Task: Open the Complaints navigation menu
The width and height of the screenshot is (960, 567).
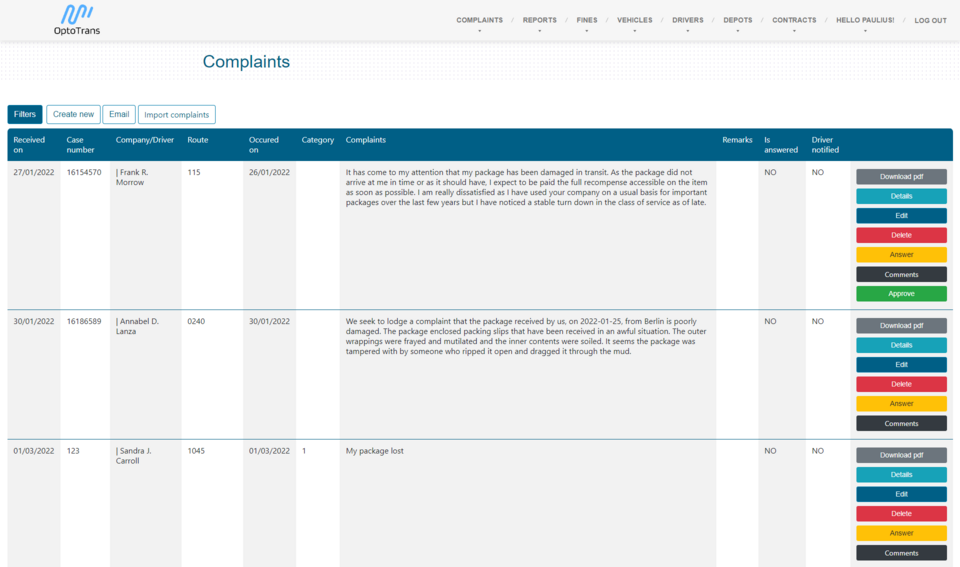Action: pos(479,20)
